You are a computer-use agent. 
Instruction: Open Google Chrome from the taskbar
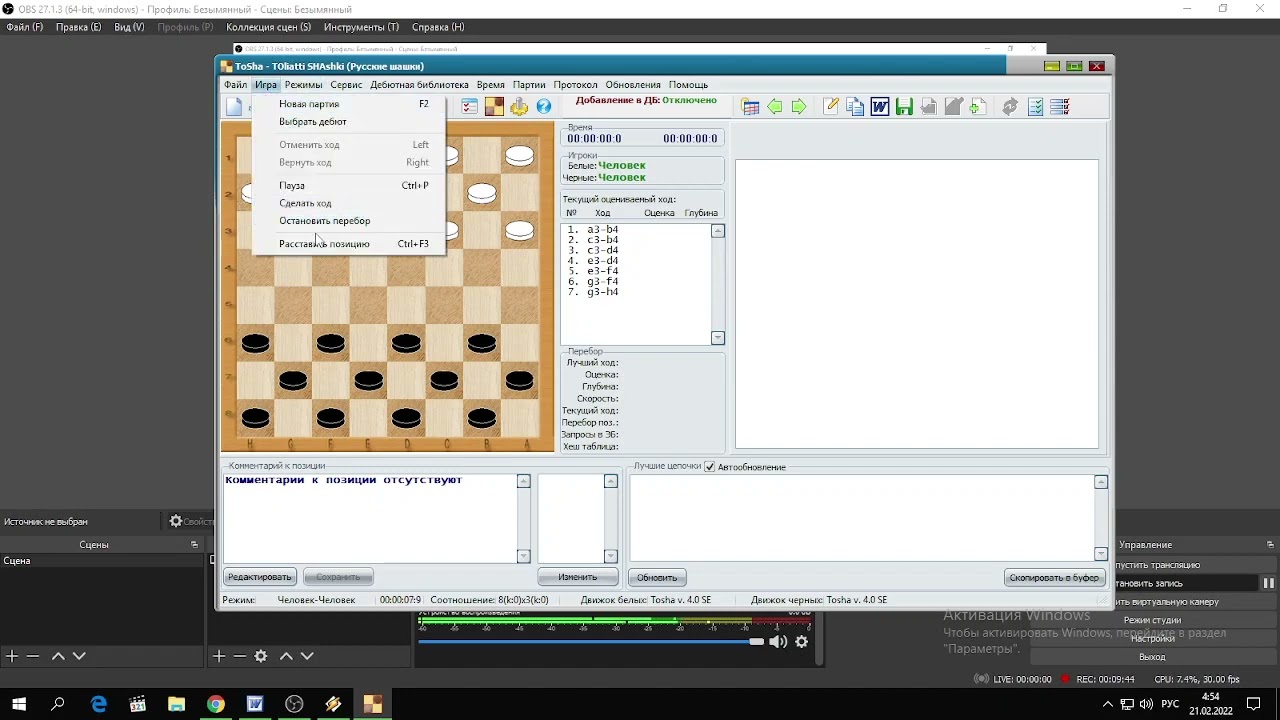pyautogui.click(x=216, y=704)
